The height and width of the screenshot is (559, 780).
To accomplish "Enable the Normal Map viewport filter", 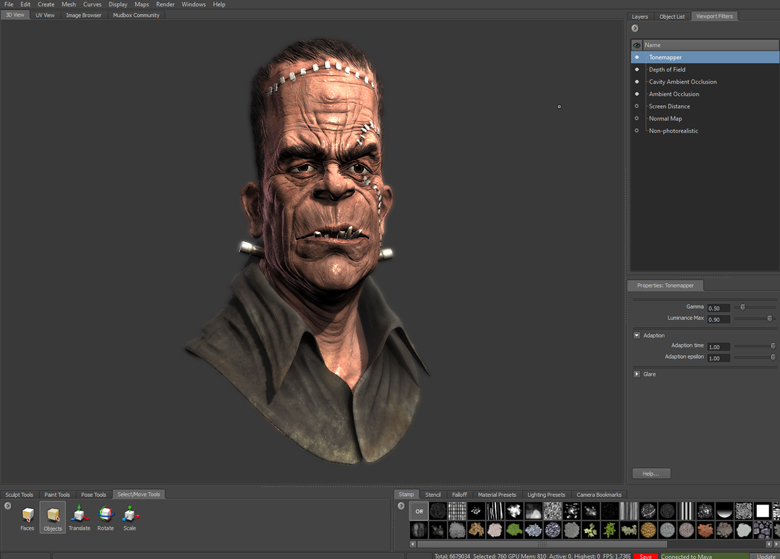I will 637,118.
